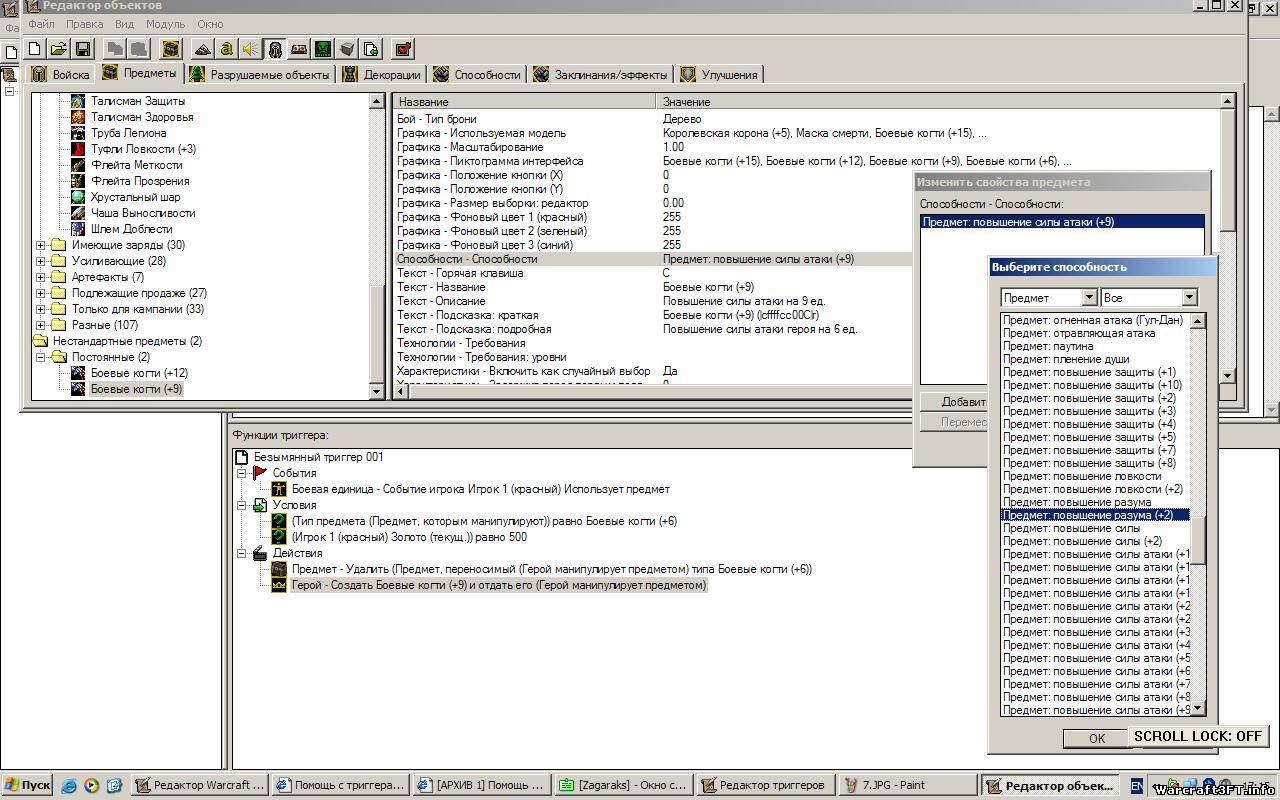Click the Open folder toolbar icon
The width and height of the screenshot is (1280, 800).
tap(59, 49)
